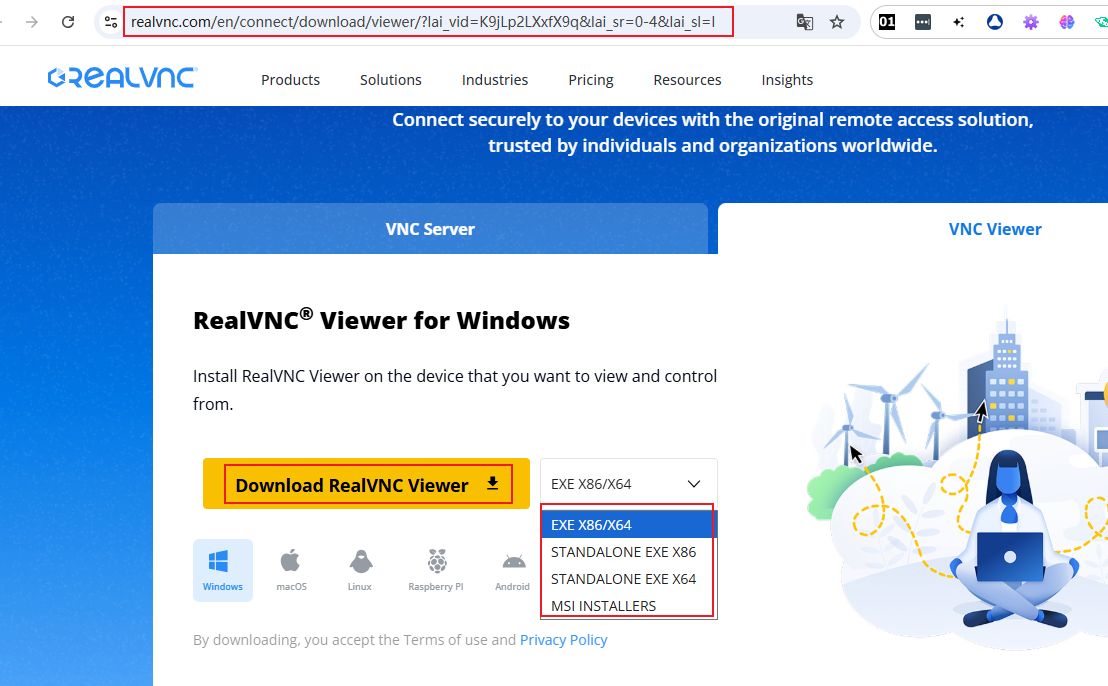Pick the Linux platform icon

[x=360, y=570]
